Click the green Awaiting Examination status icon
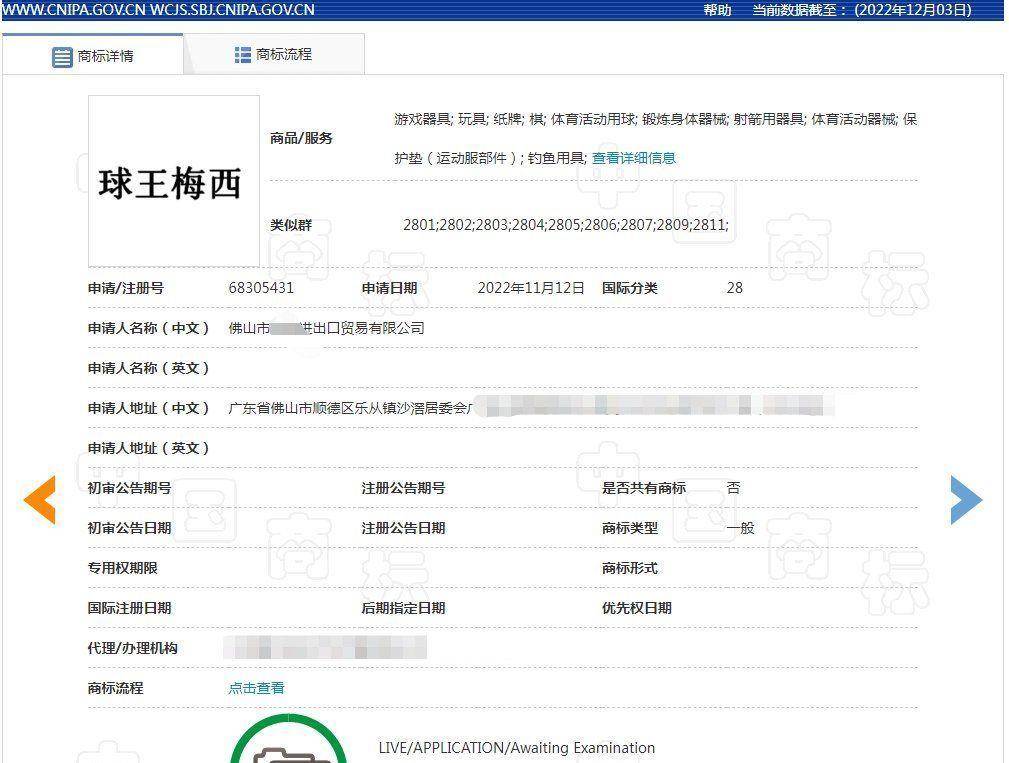Viewport: 1009px width, 763px height. 289,748
